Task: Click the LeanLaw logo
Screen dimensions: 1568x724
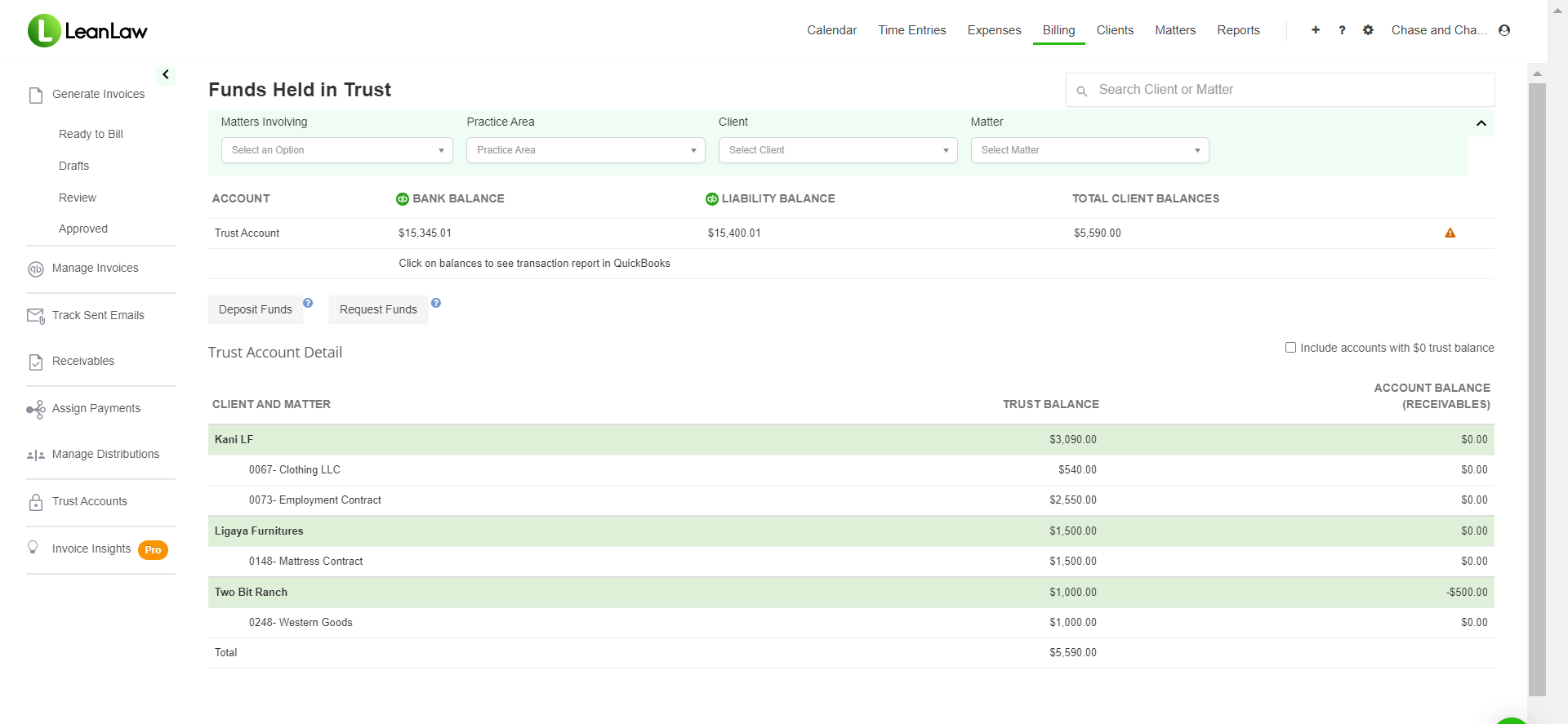Action: click(87, 31)
